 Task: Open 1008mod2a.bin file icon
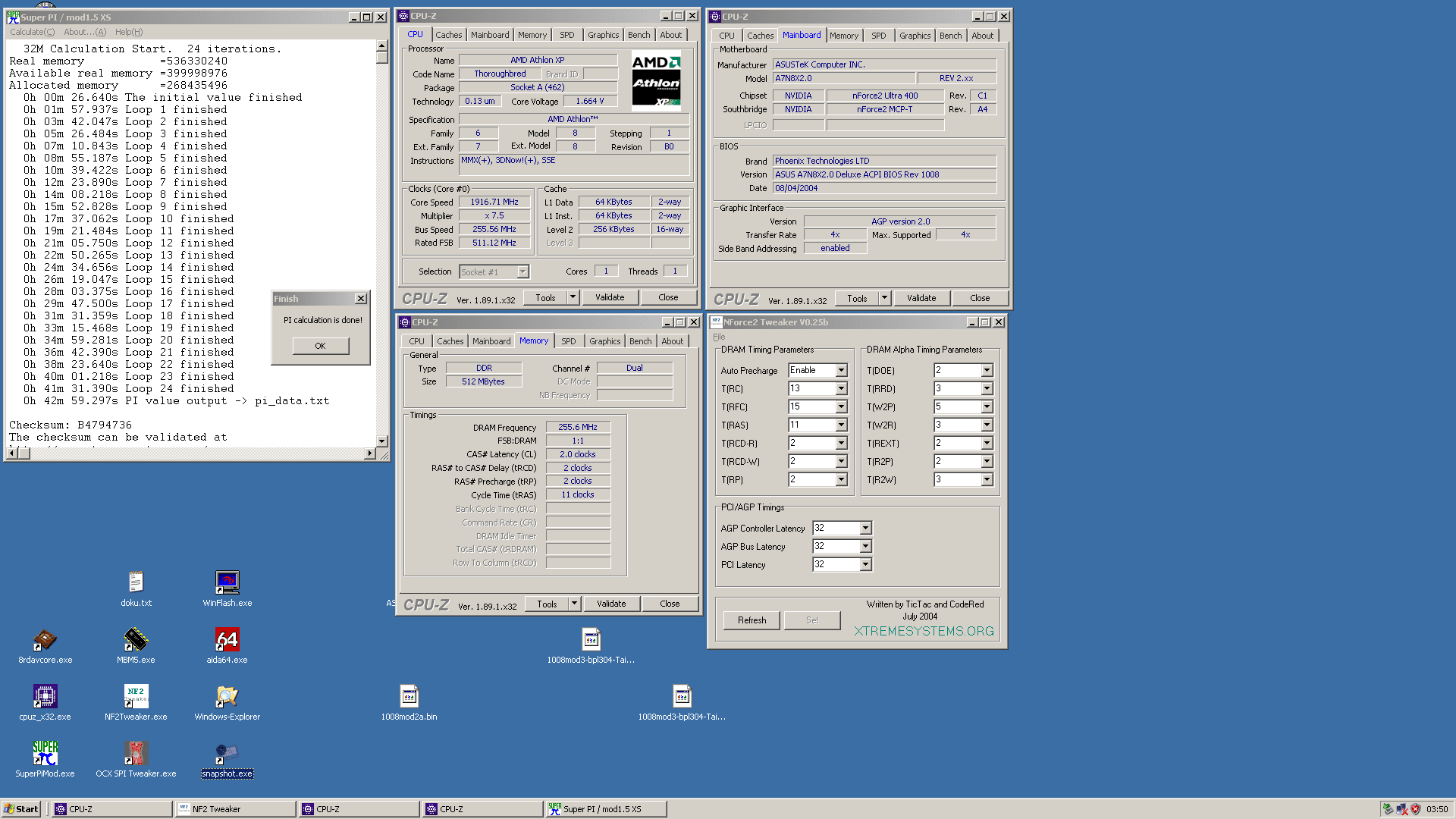click(x=409, y=703)
